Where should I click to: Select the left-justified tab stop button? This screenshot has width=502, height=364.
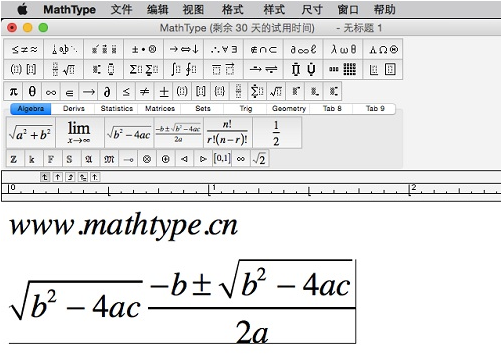pos(45,177)
